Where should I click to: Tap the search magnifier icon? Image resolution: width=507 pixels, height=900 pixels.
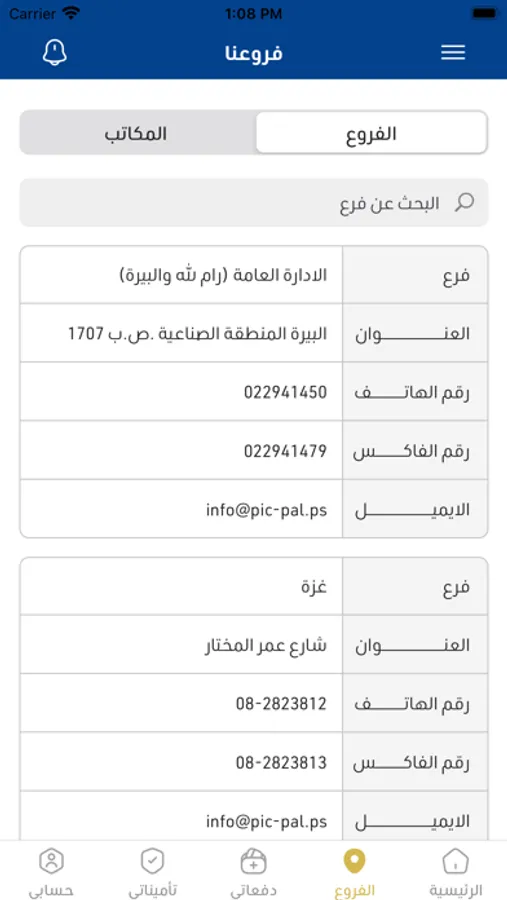pos(464,202)
